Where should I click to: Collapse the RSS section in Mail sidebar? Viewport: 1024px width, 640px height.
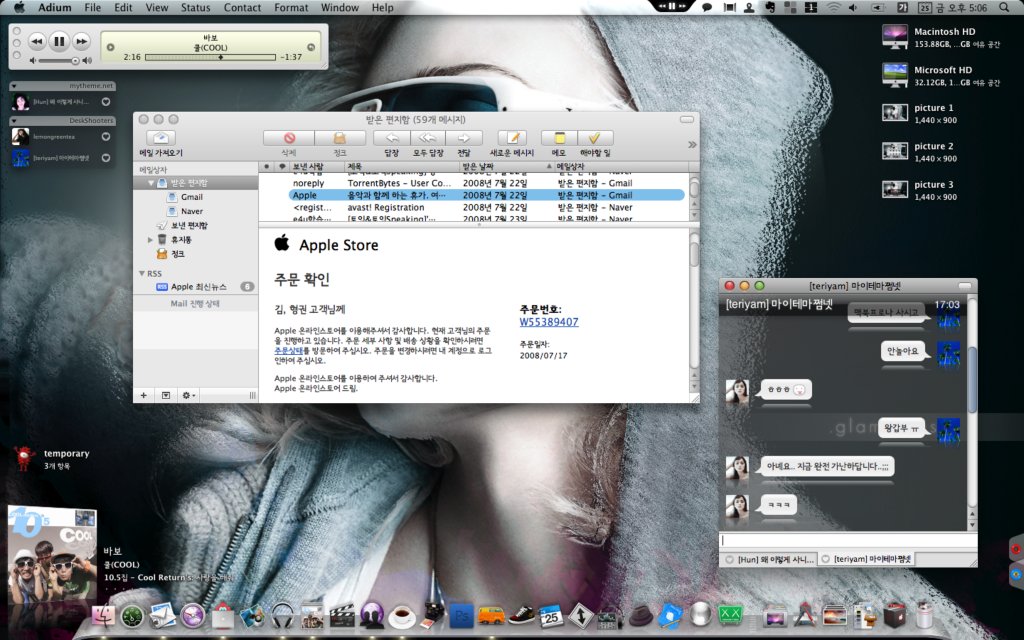[142, 273]
